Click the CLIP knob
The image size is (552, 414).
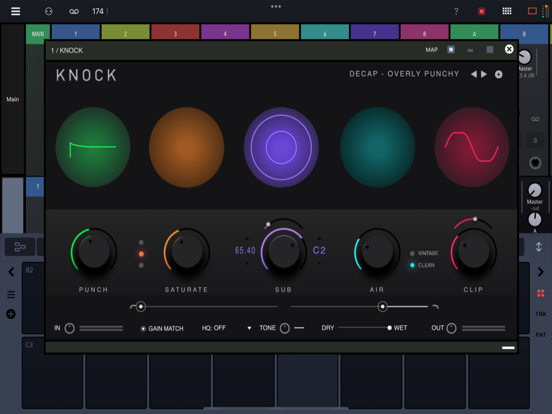pyautogui.click(x=473, y=252)
